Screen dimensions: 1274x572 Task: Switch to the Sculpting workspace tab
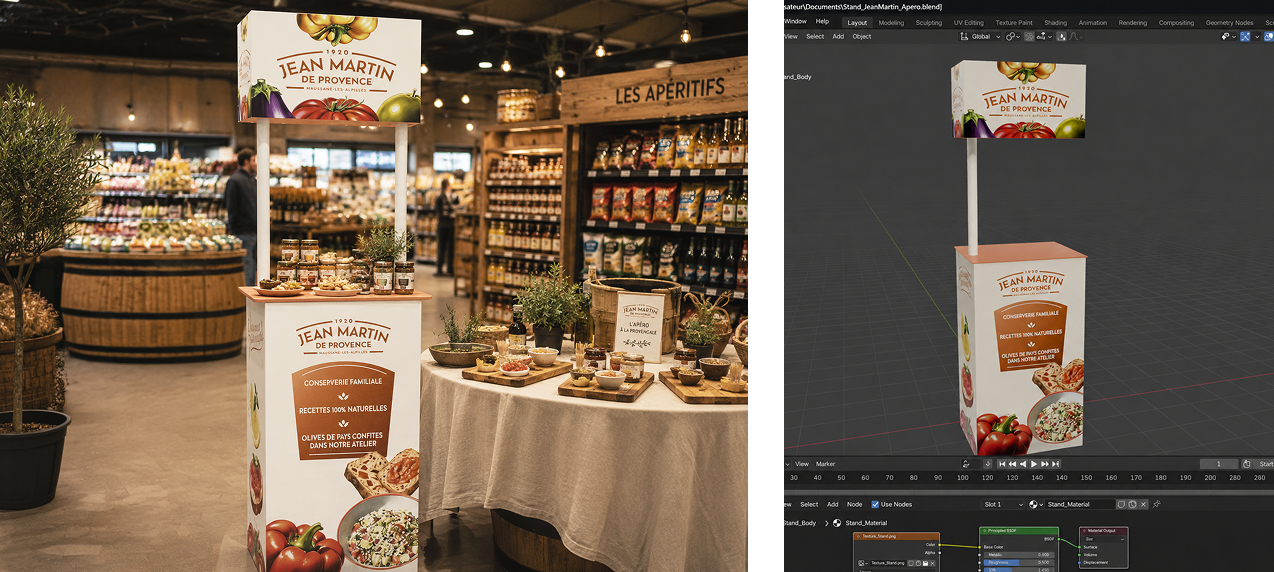point(929,22)
